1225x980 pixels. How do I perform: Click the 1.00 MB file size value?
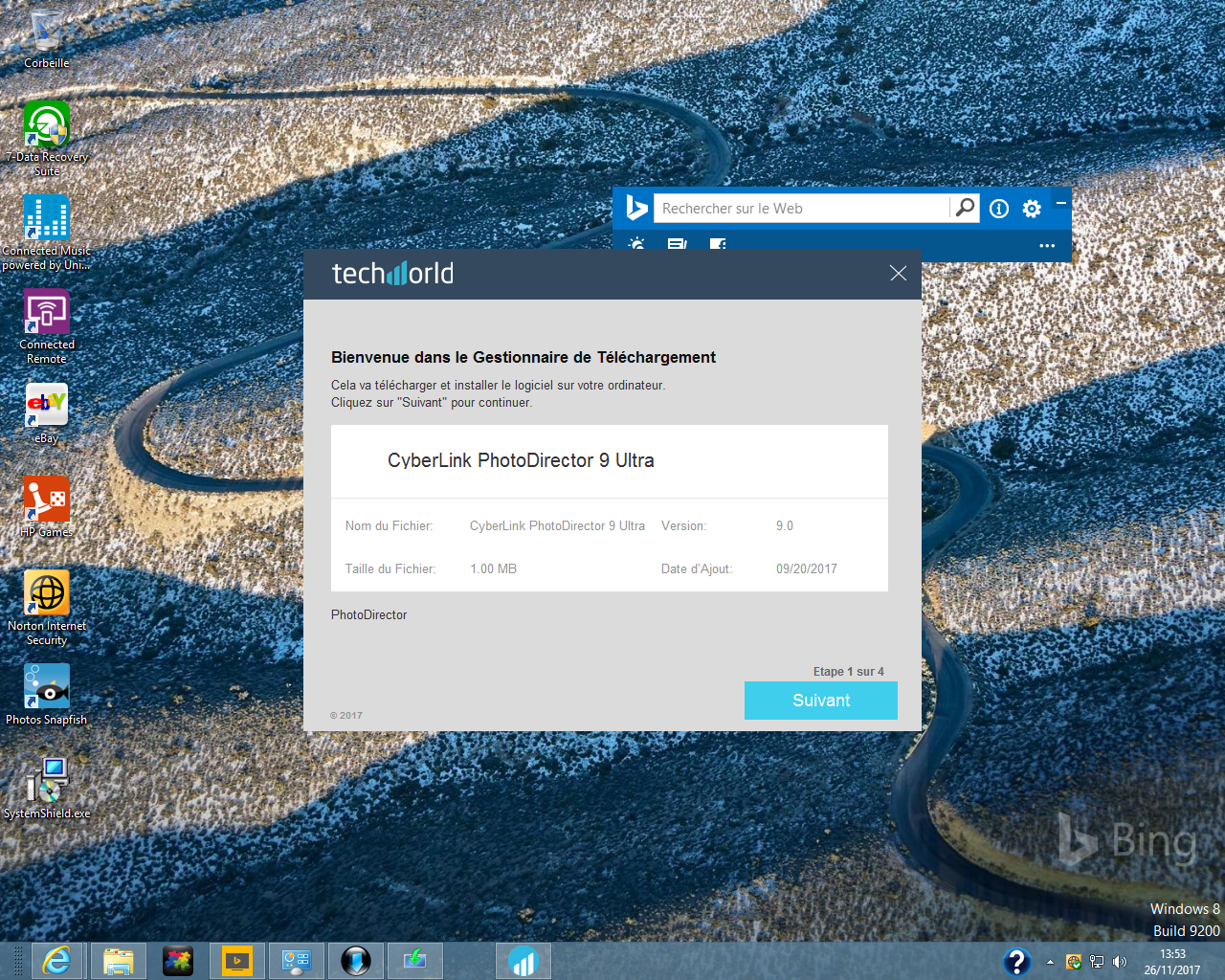coord(493,568)
